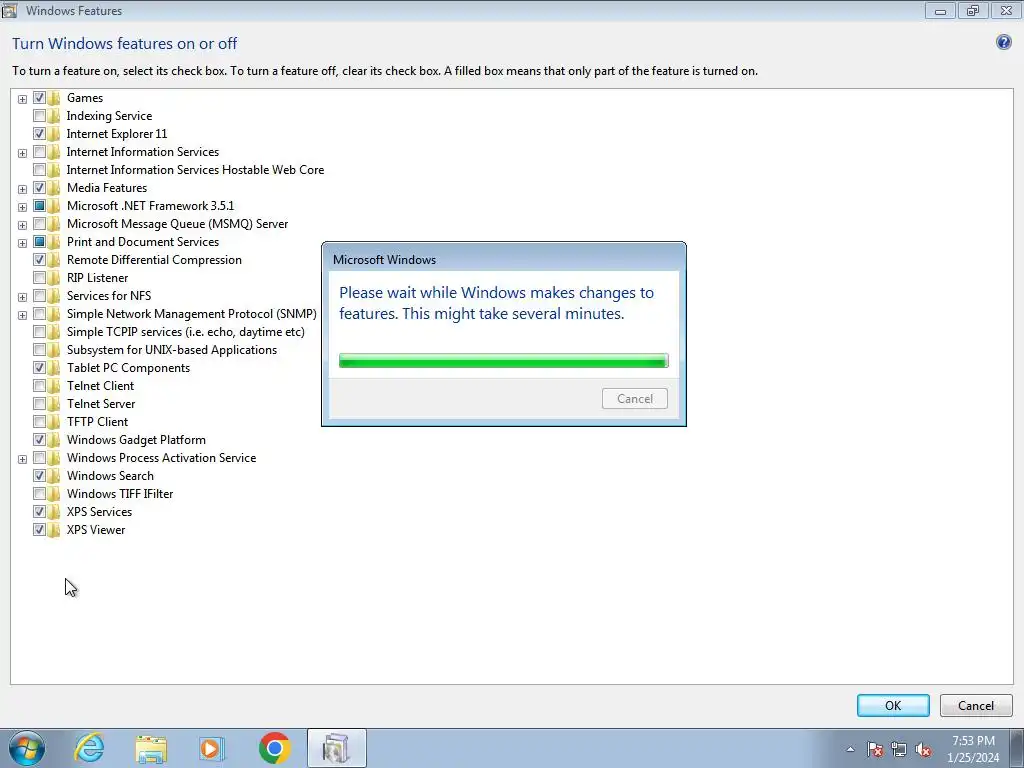The image size is (1024, 768).
Task: Launch Google Chrome from the taskbar
Action: tap(274, 748)
